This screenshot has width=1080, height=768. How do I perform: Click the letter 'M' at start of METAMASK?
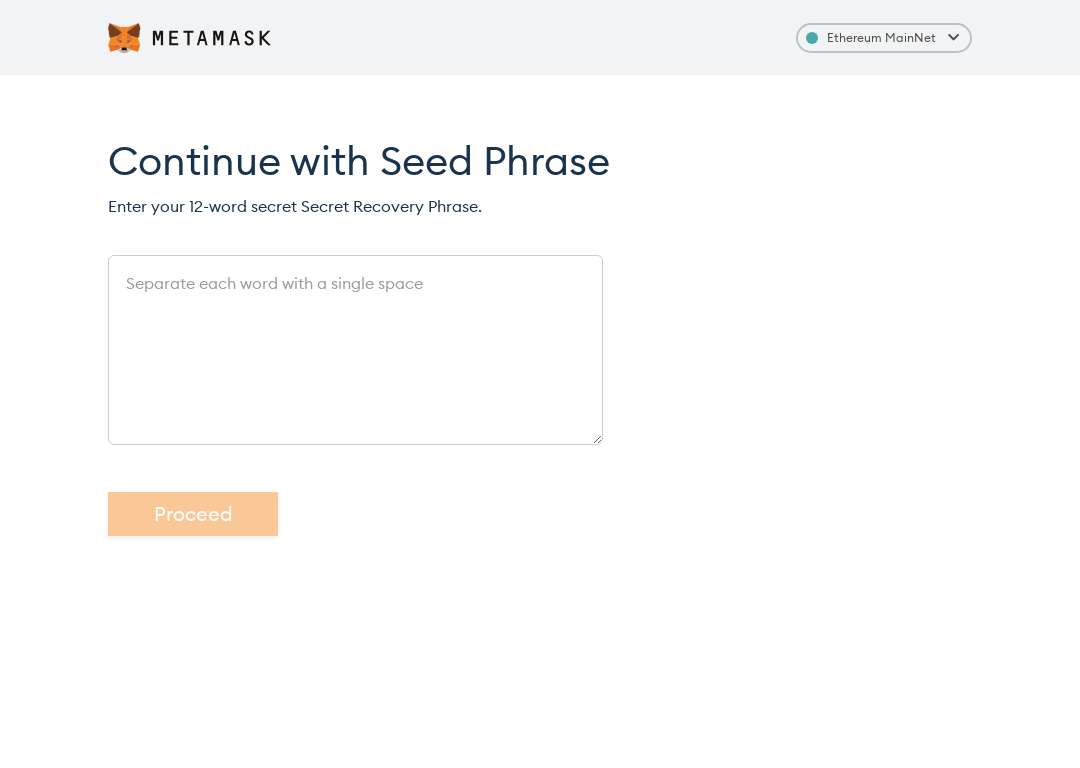158,38
